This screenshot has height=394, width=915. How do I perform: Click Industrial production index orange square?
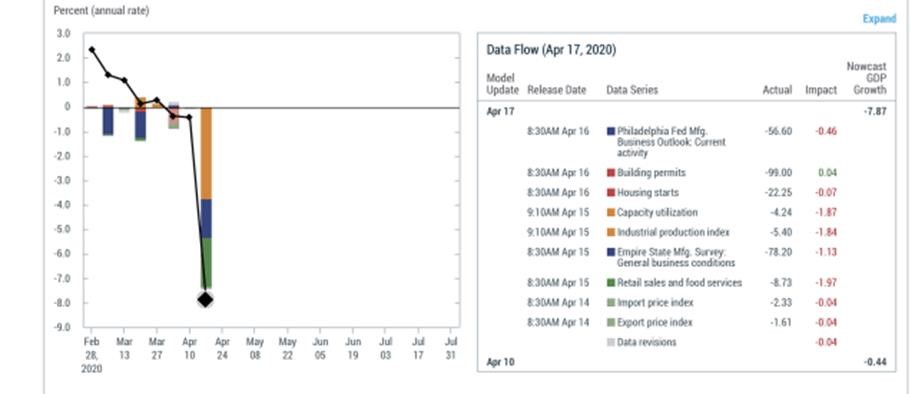coord(611,232)
